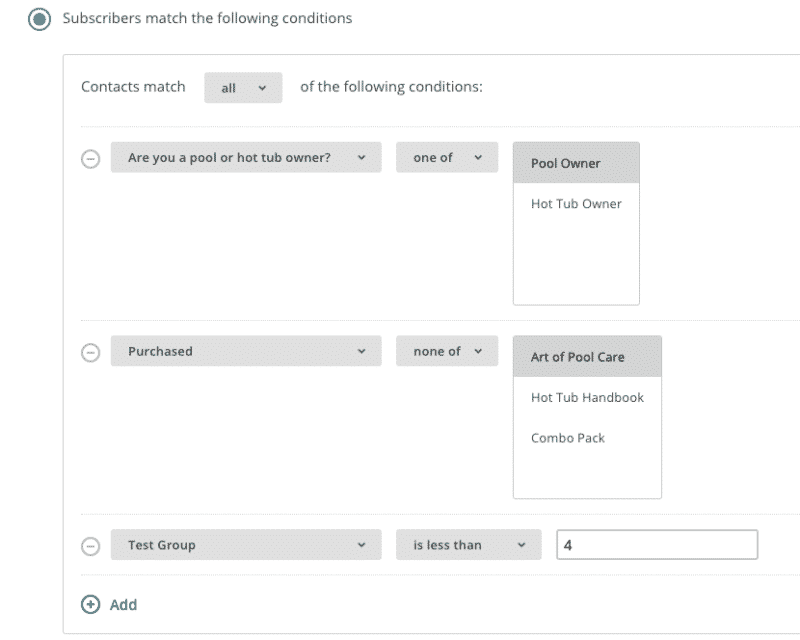This screenshot has width=800, height=640.
Task: Remove the pool or hot tub owner condition
Action: [91, 157]
